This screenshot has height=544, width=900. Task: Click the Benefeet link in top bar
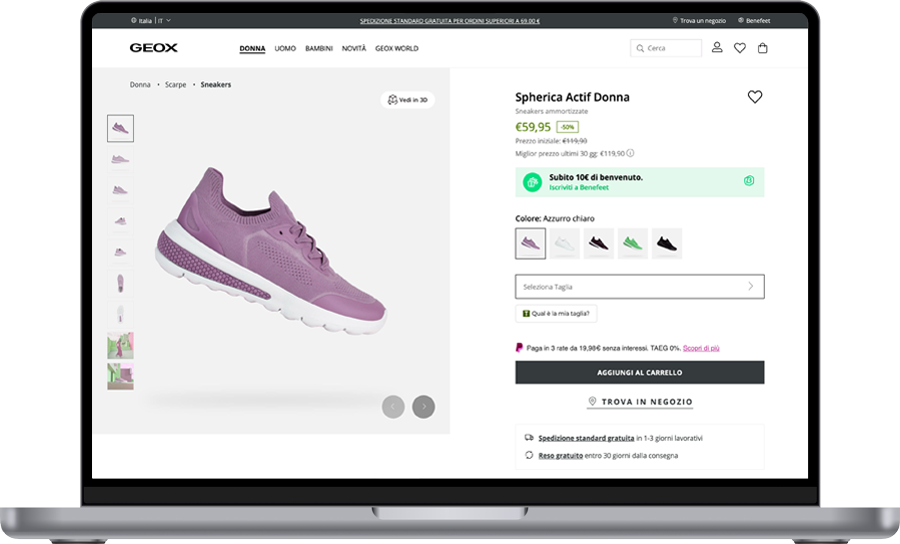[x=754, y=21]
